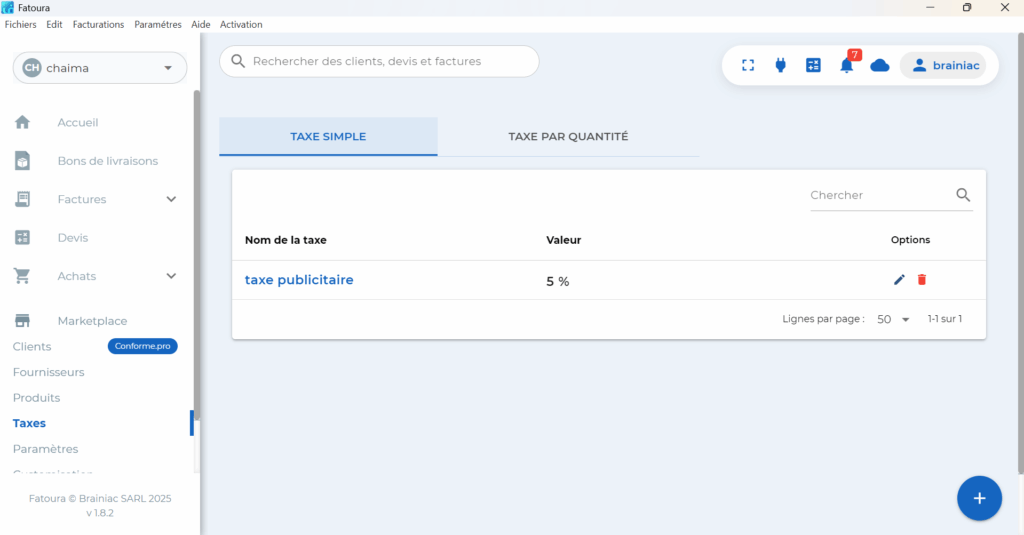1024x535 pixels.
Task: Change lines per page dropdown
Action: [x=893, y=319]
